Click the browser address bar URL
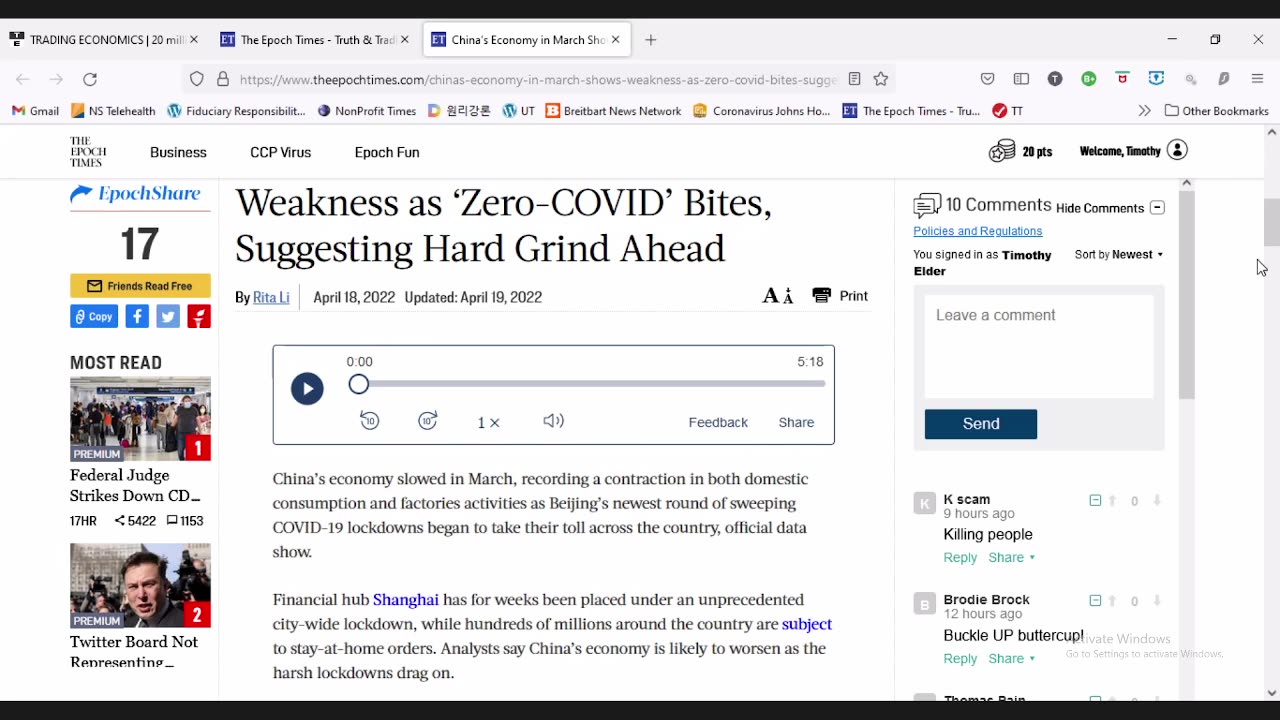Screen dimensions: 1280x720 (538, 79)
